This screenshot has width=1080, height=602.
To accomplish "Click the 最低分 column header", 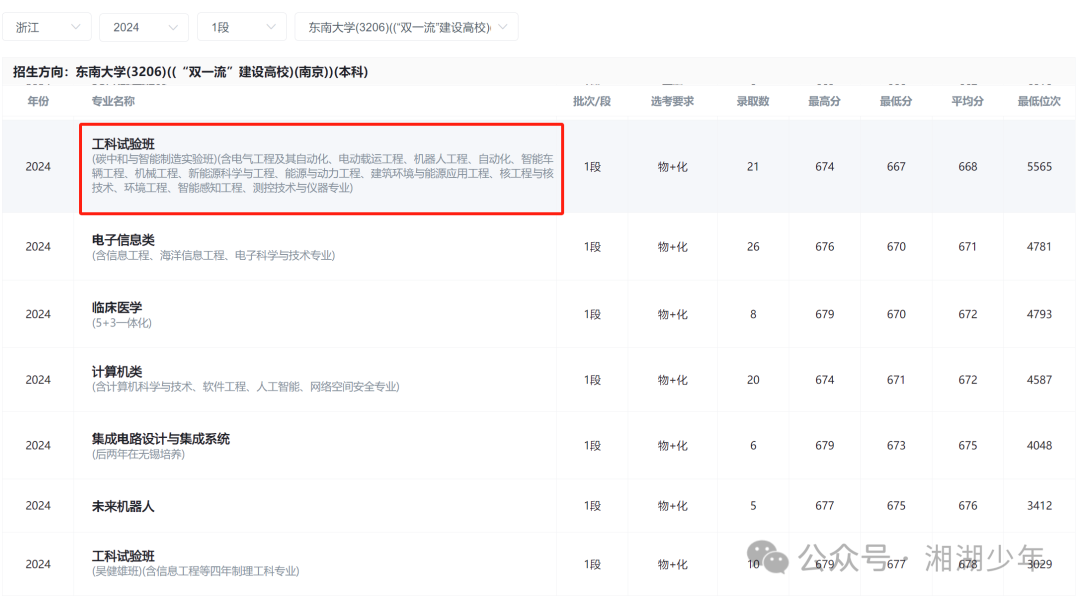I will click(896, 101).
